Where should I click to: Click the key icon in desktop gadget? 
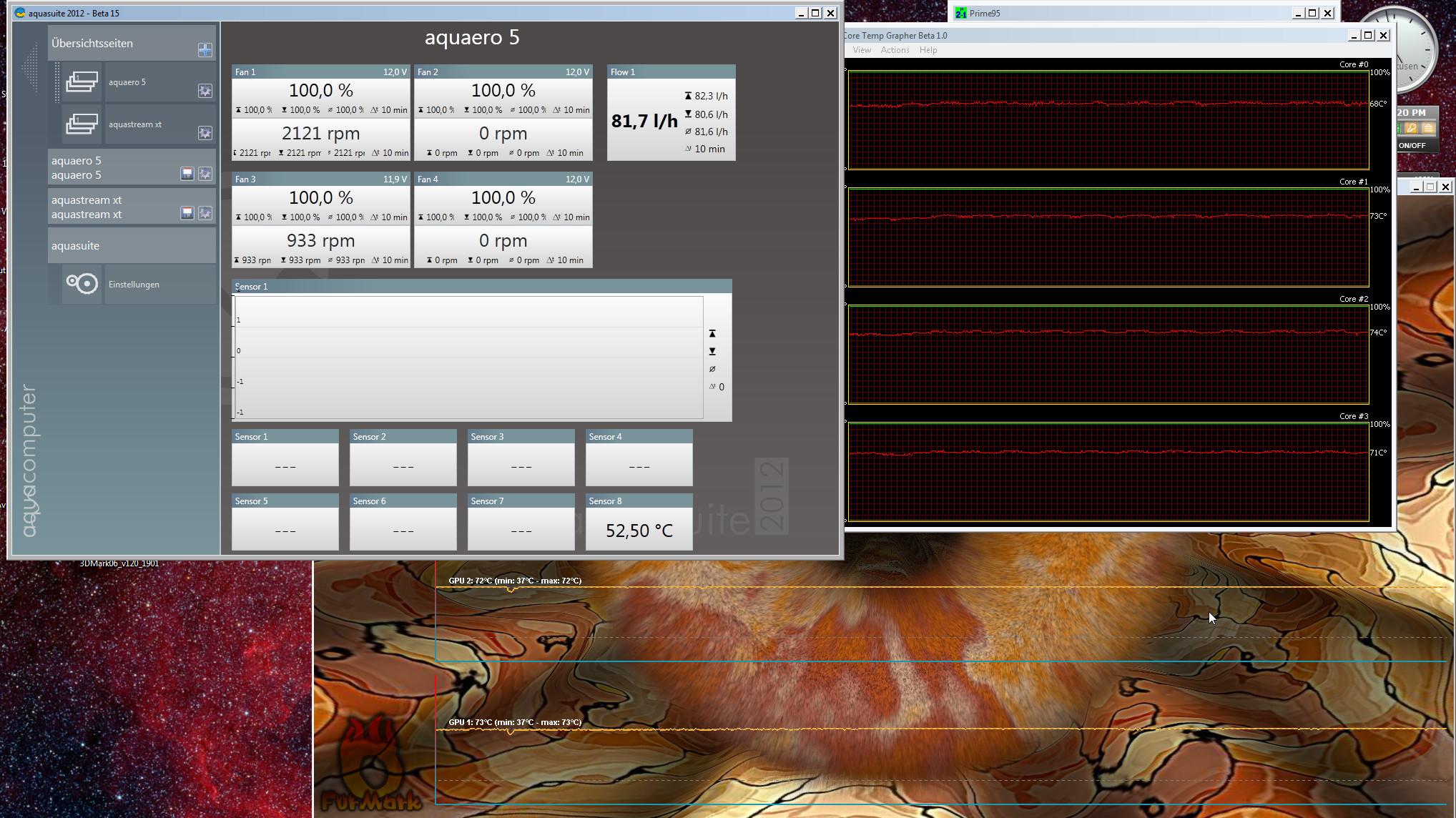tap(1411, 128)
